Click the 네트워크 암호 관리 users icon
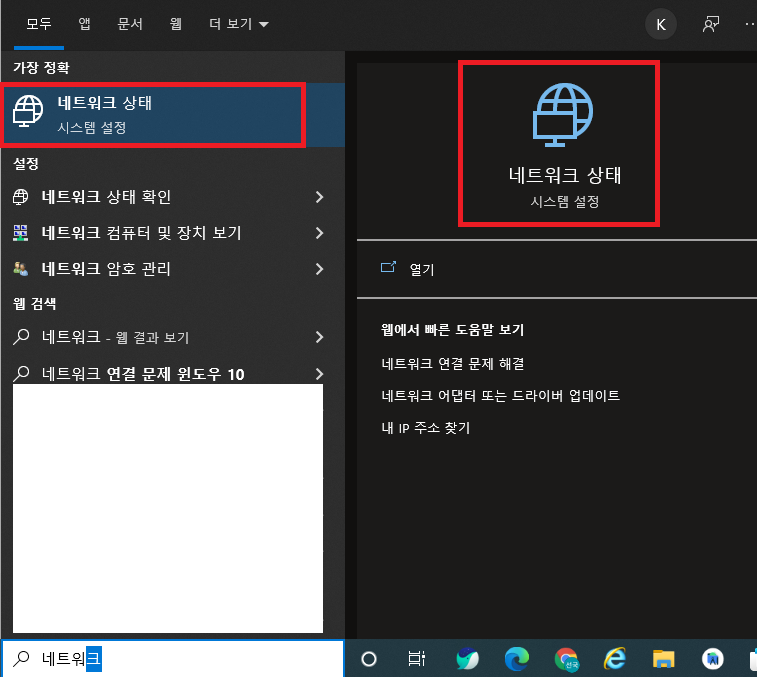758x678 pixels. (x=20, y=269)
